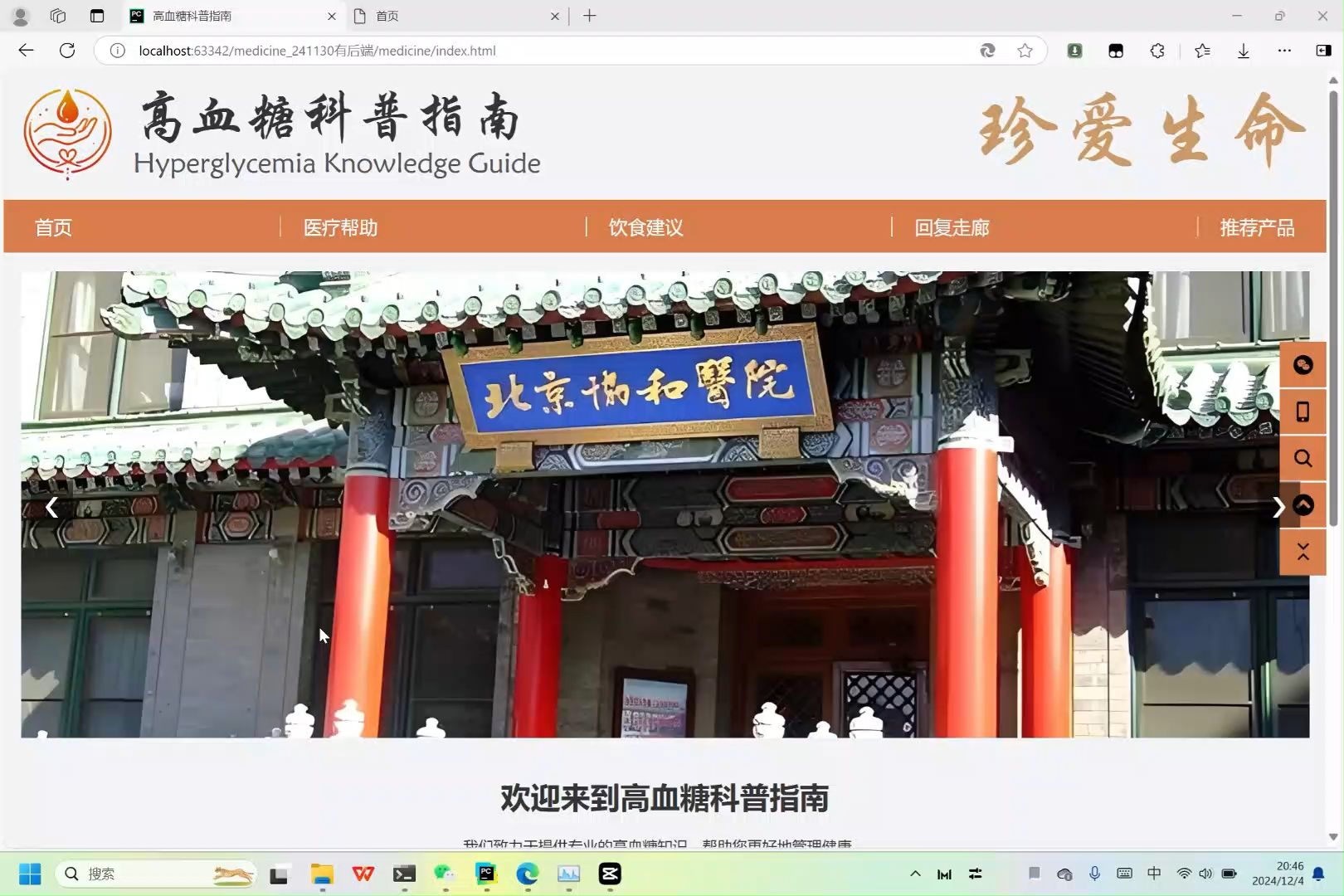Click the microphone tray icon
This screenshot has width=1344, height=896.
pos(1094,874)
